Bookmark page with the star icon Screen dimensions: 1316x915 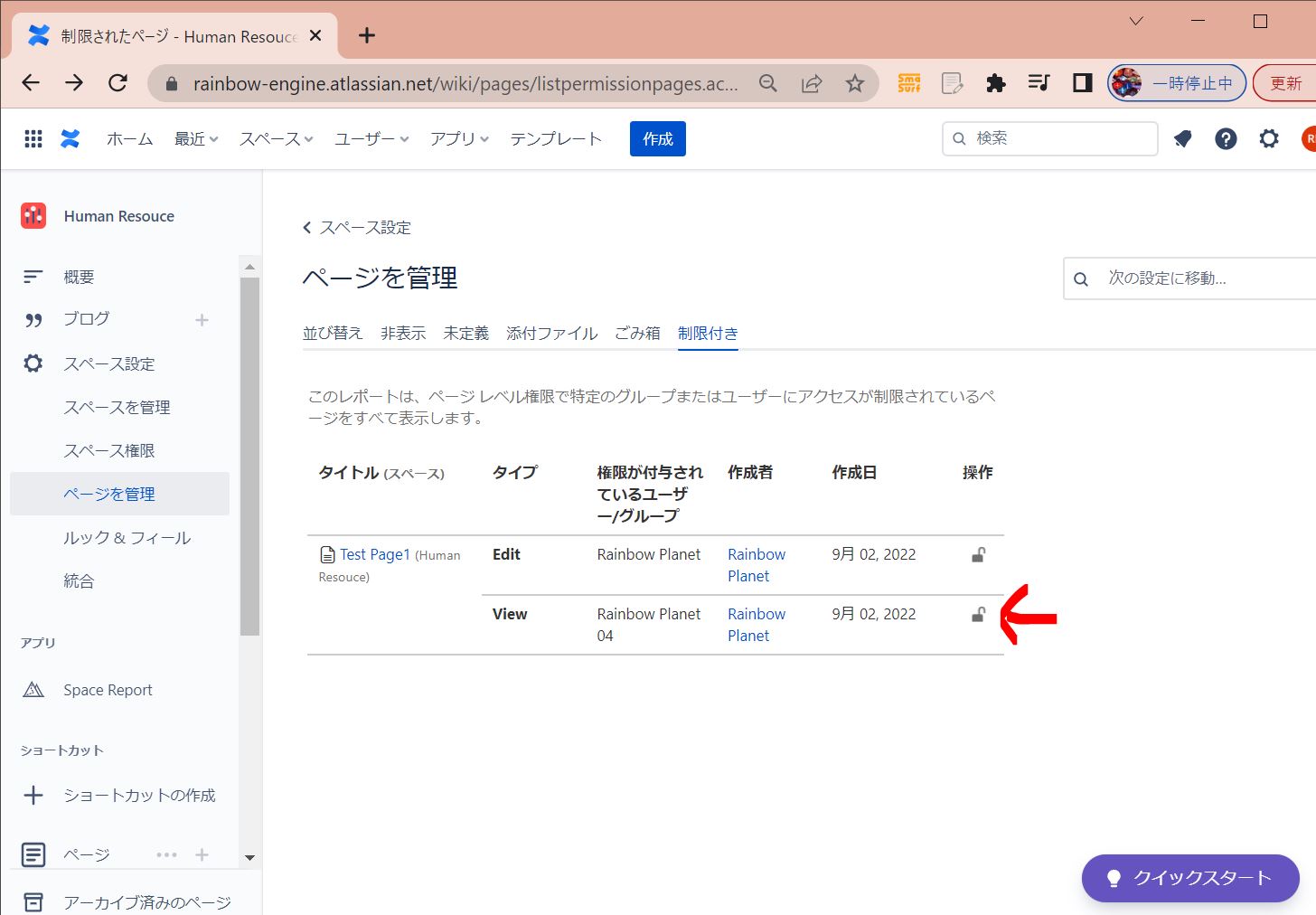[854, 83]
